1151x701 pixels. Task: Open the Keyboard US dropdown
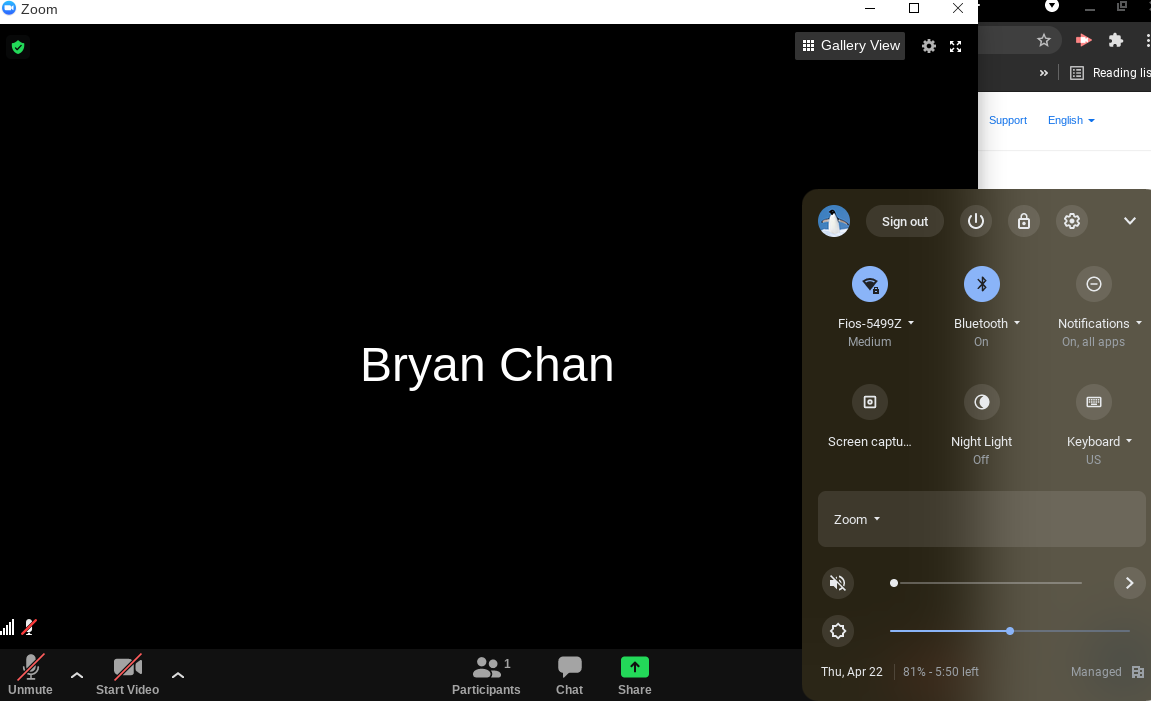[x=1099, y=442]
